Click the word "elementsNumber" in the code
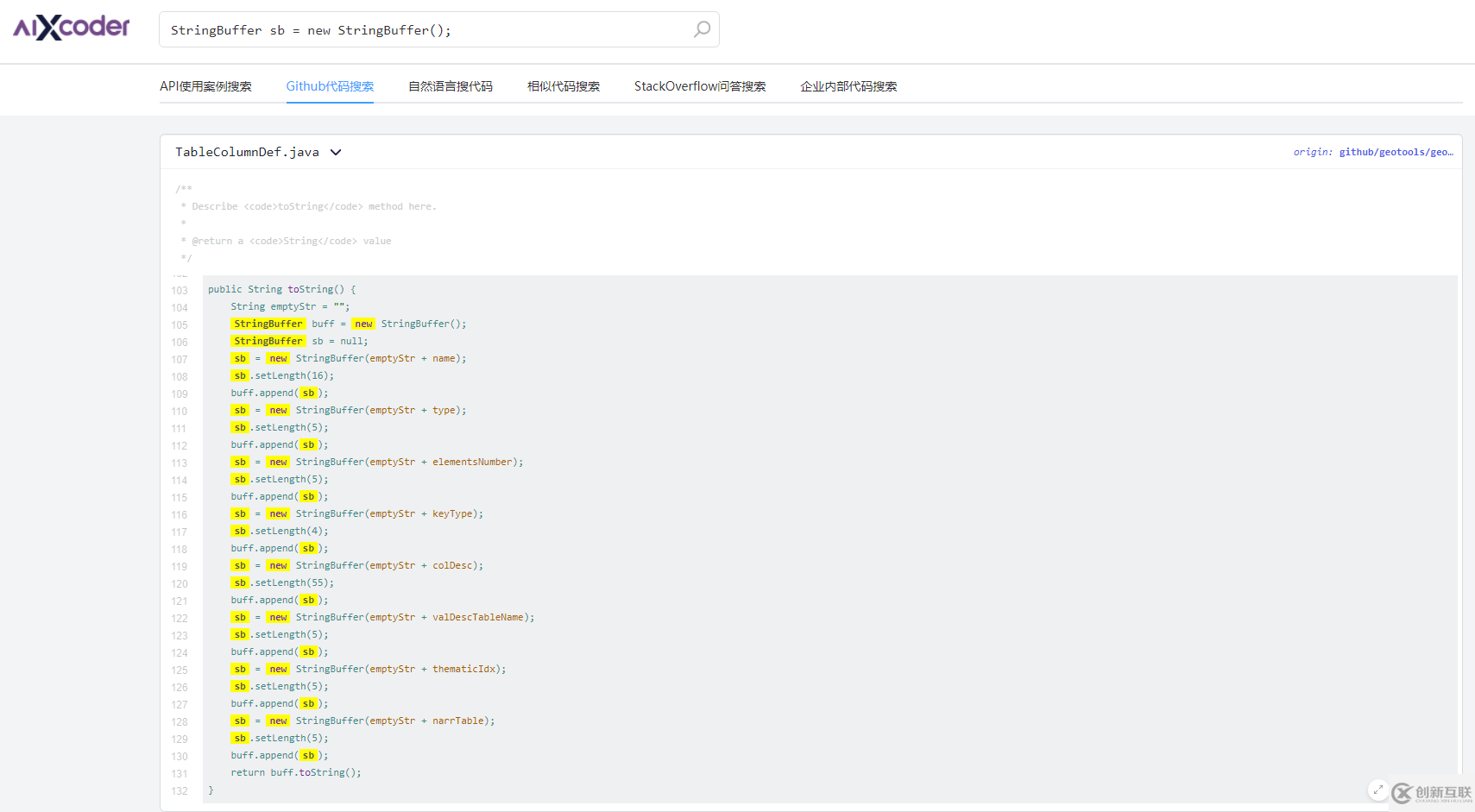This screenshot has width=1475, height=812. pos(472,462)
